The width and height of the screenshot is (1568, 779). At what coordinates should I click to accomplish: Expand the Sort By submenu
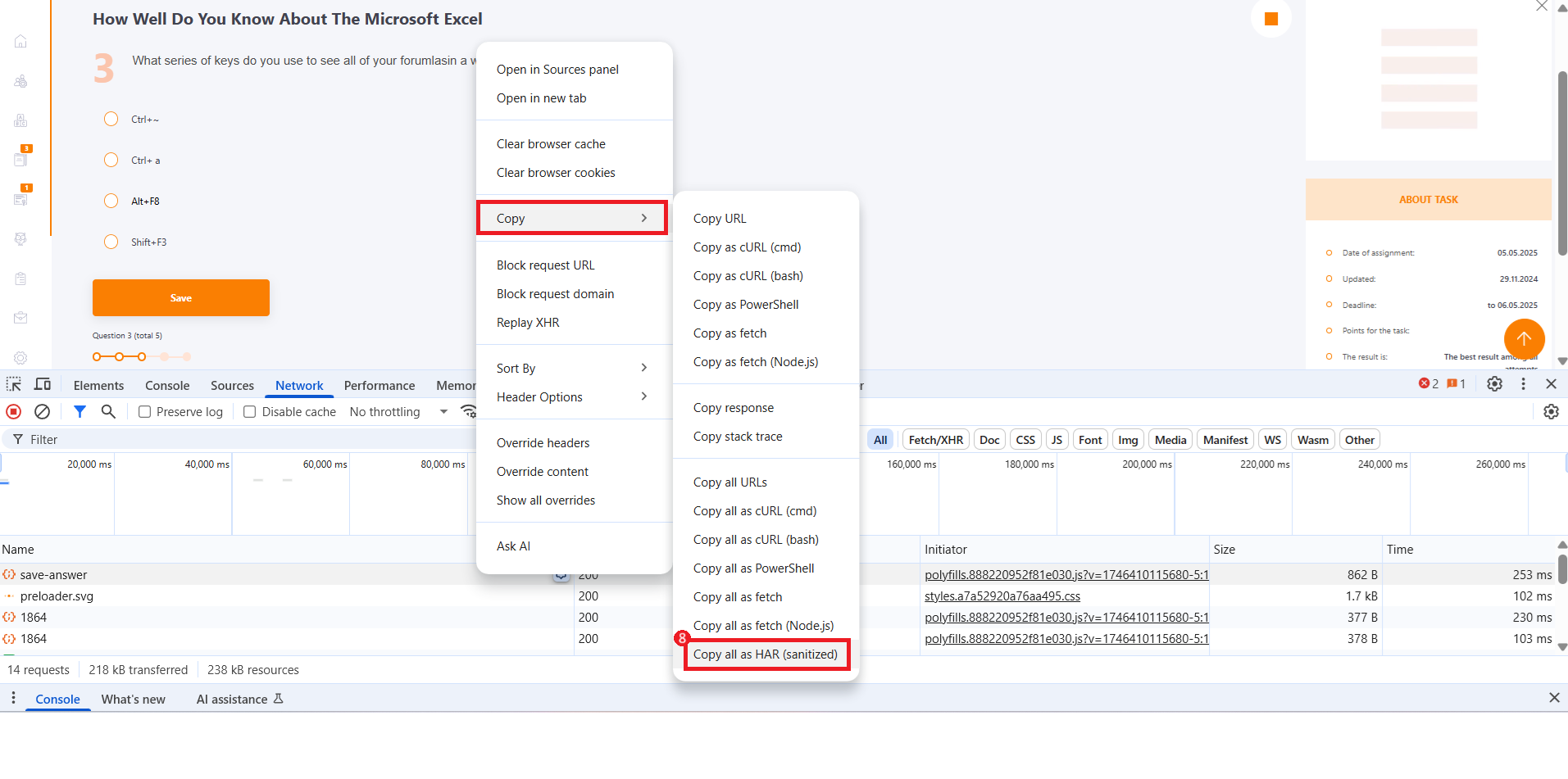(x=572, y=369)
